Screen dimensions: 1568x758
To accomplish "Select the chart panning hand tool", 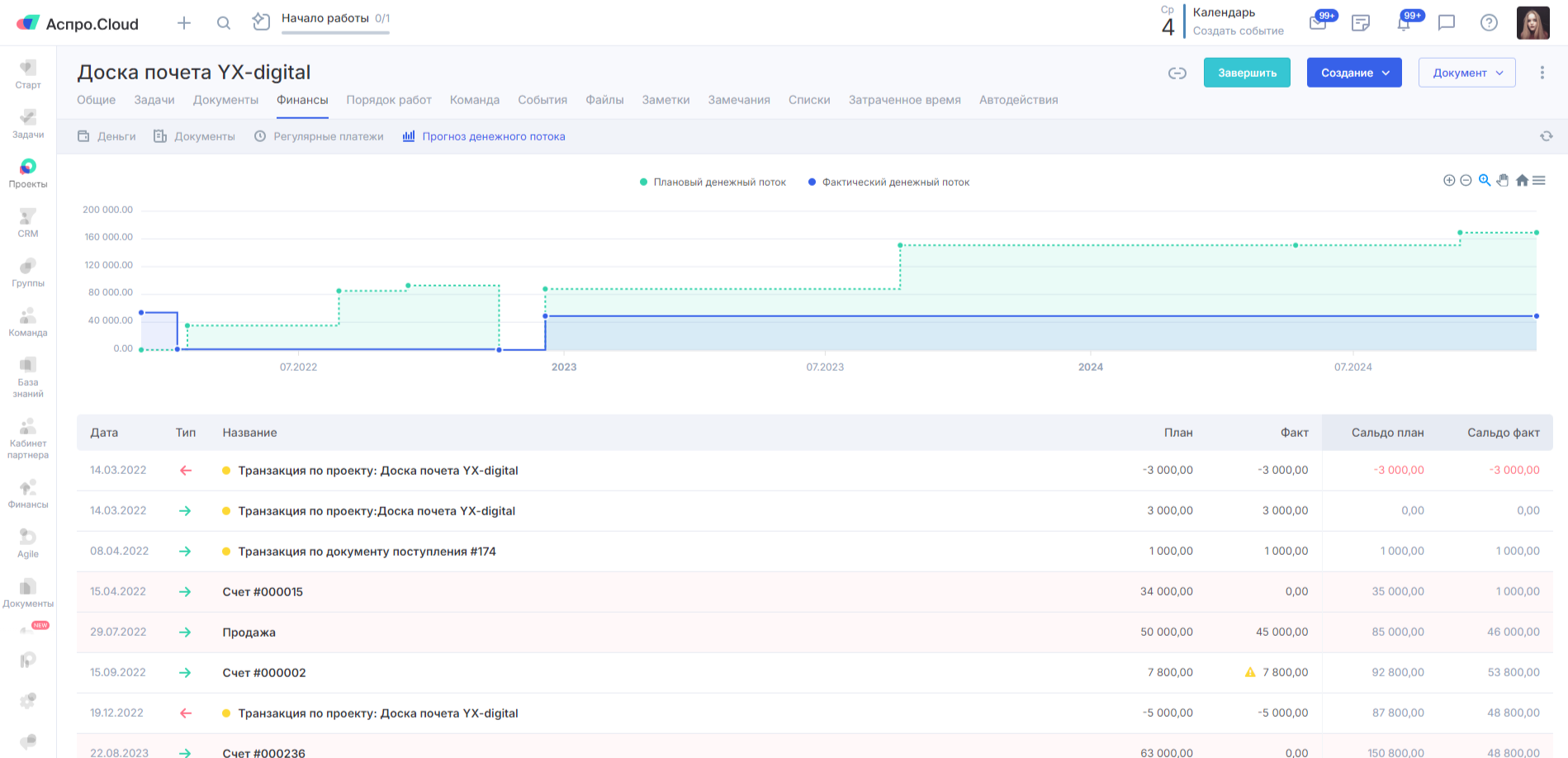I will point(1503,181).
